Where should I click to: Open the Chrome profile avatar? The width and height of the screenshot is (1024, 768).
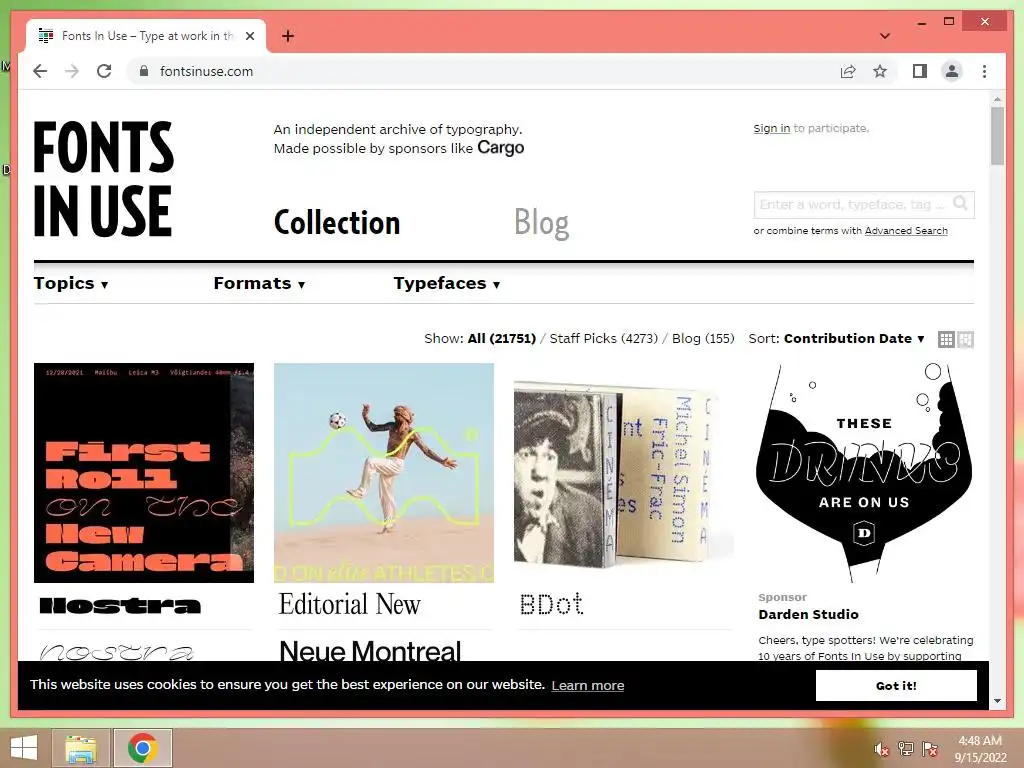[952, 71]
